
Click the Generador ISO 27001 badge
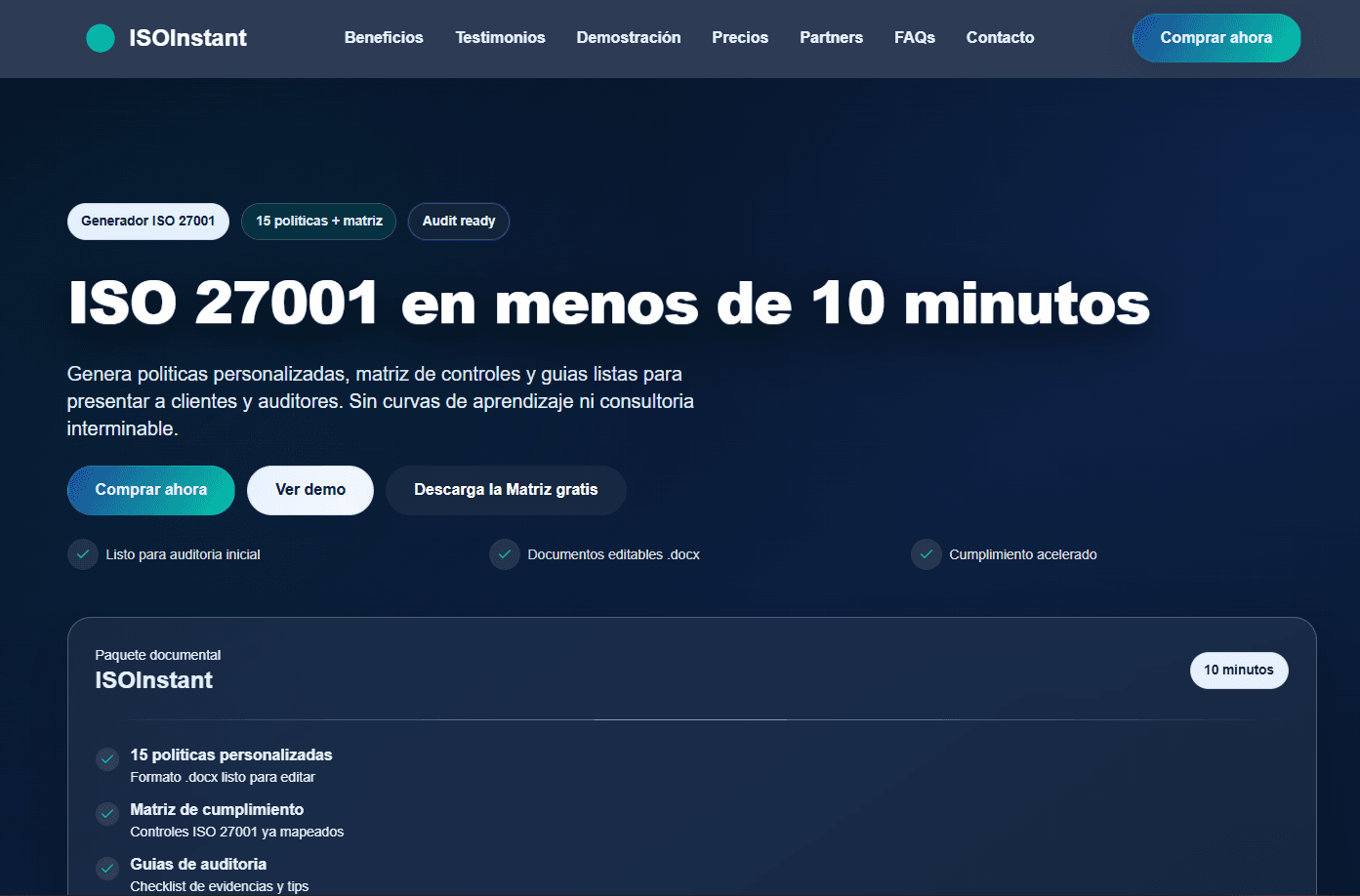(148, 222)
